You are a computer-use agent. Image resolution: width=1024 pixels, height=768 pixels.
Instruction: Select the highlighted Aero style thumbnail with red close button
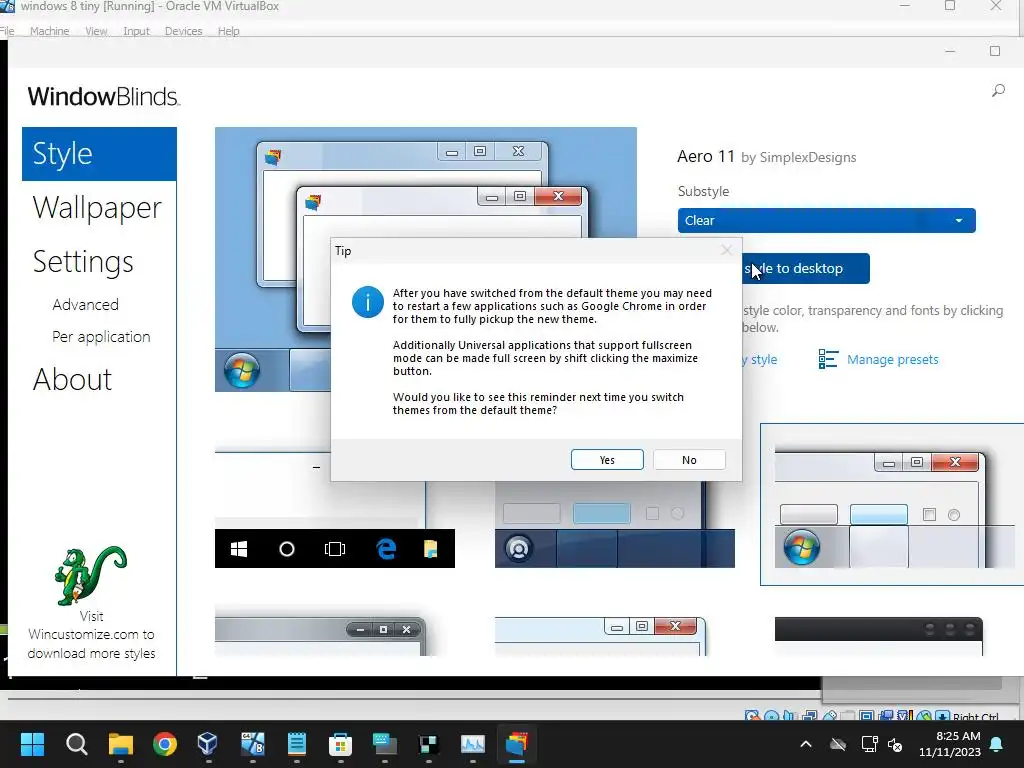click(x=891, y=505)
